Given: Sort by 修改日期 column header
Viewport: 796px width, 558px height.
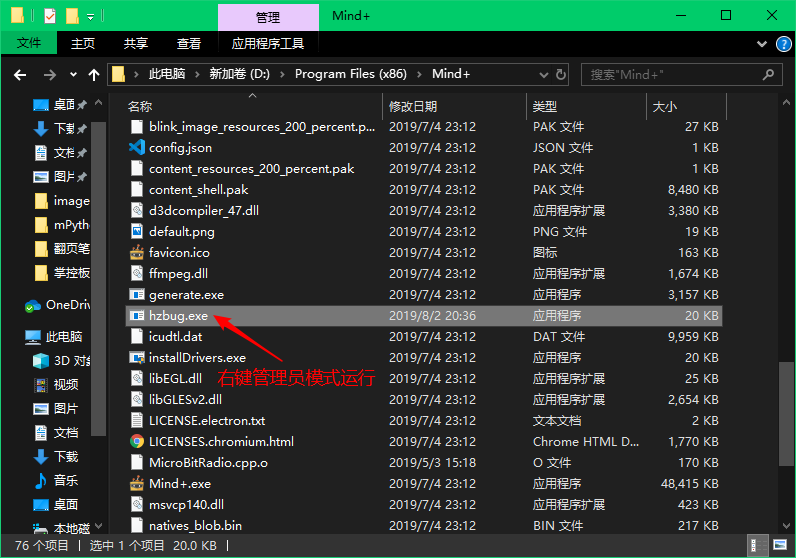Looking at the screenshot, I should point(454,106).
